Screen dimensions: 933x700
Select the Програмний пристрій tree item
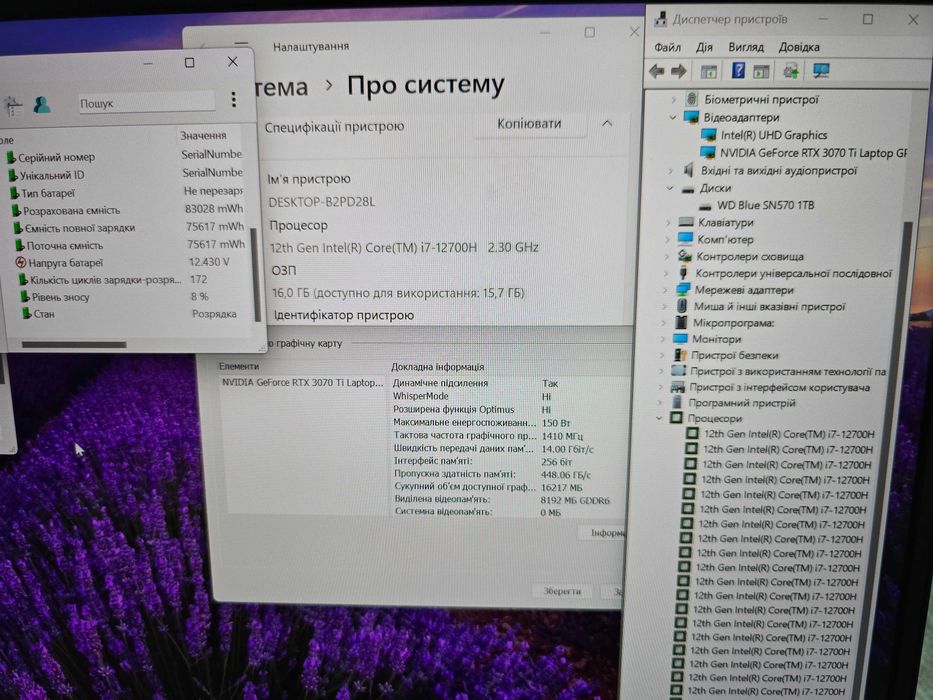click(x=741, y=403)
